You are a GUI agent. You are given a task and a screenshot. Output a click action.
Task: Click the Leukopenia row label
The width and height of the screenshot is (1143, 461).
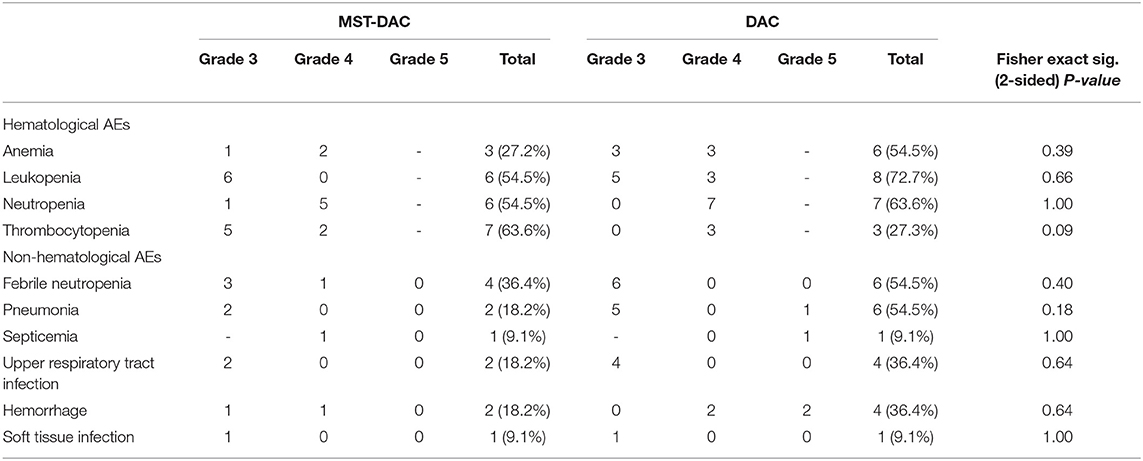(38, 179)
